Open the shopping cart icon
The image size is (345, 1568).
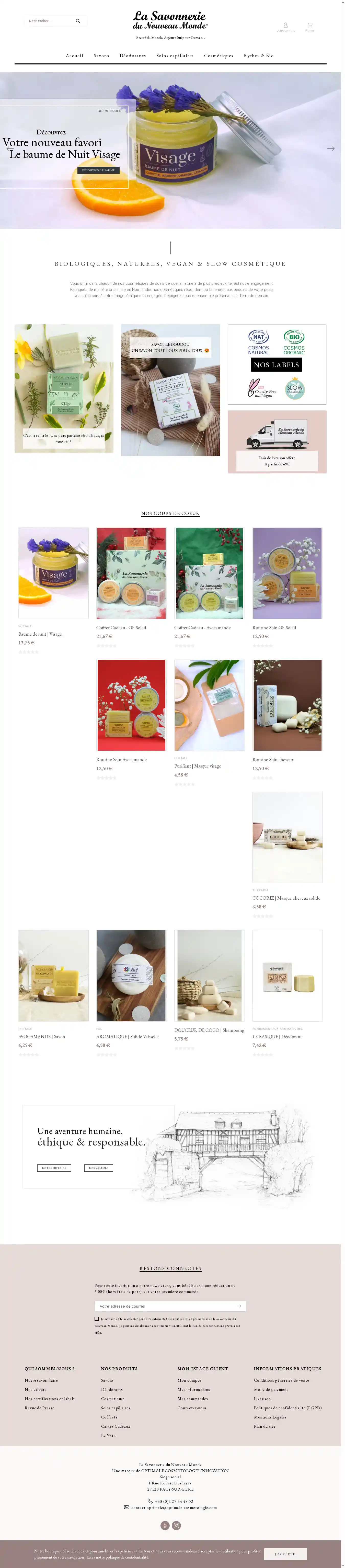pyautogui.click(x=310, y=25)
